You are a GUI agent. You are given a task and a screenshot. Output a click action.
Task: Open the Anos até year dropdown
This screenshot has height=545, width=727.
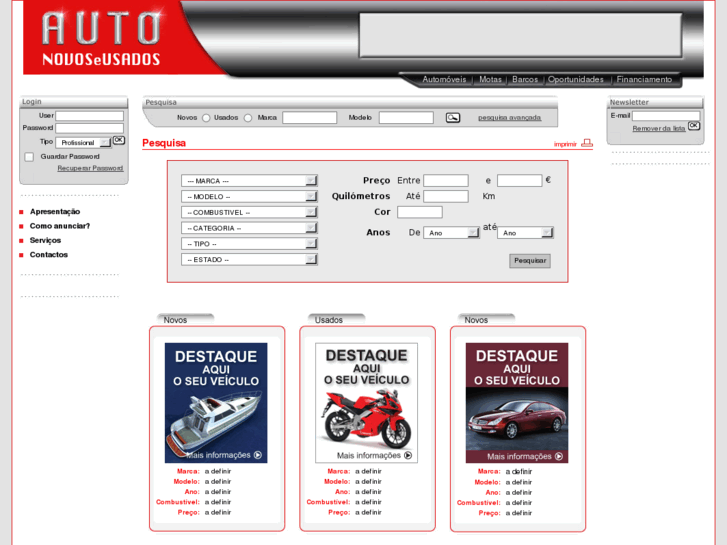point(525,233)
